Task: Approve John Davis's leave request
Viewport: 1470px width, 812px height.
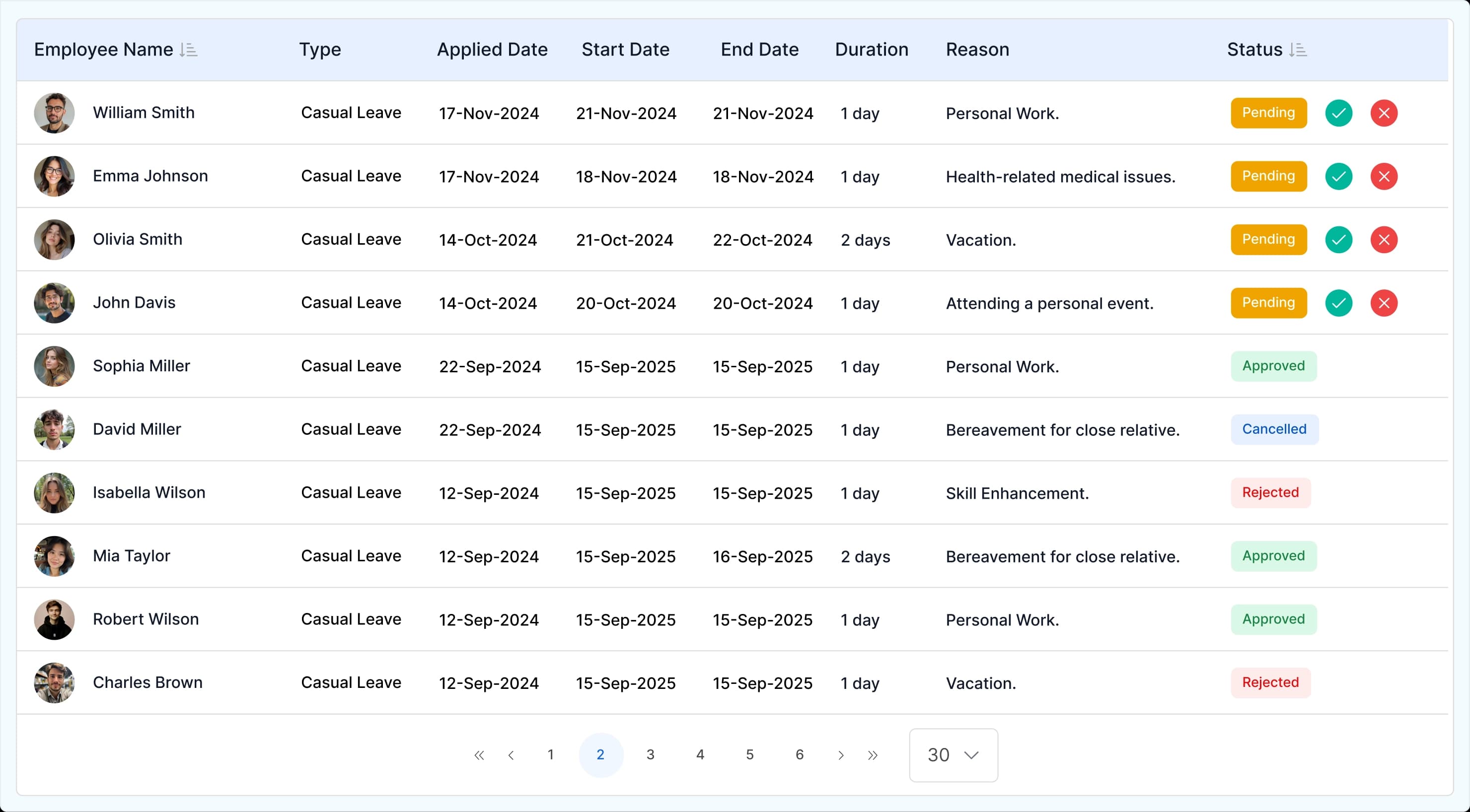Action: pyautogui.click(x=1339, y=303)
